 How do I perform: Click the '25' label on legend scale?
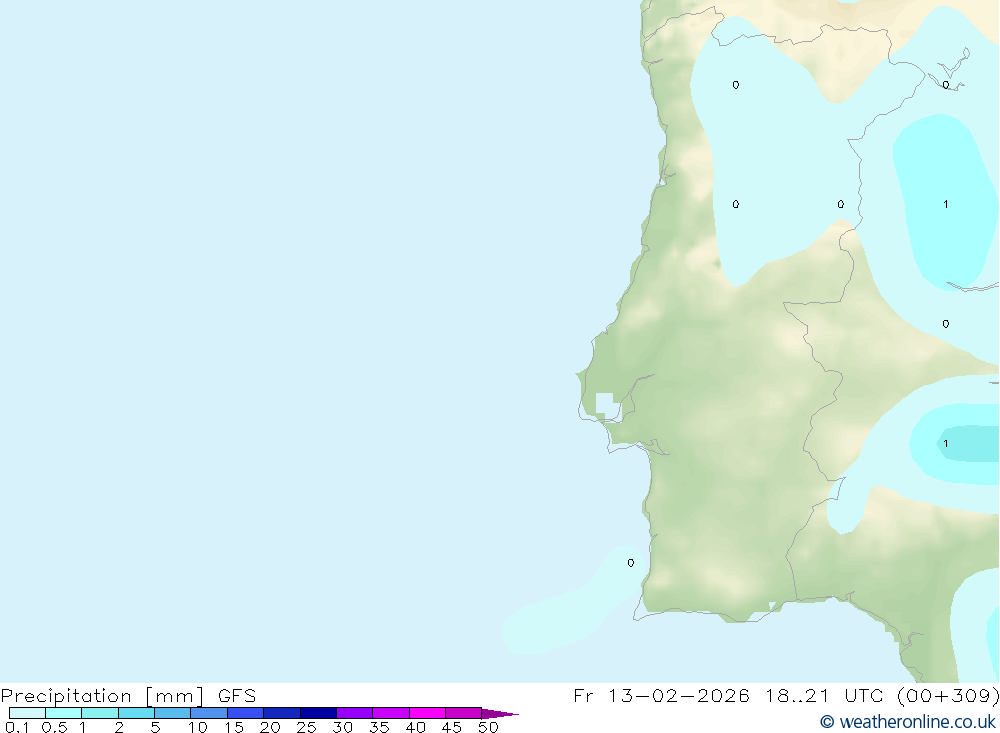click(x=306, y=727)
